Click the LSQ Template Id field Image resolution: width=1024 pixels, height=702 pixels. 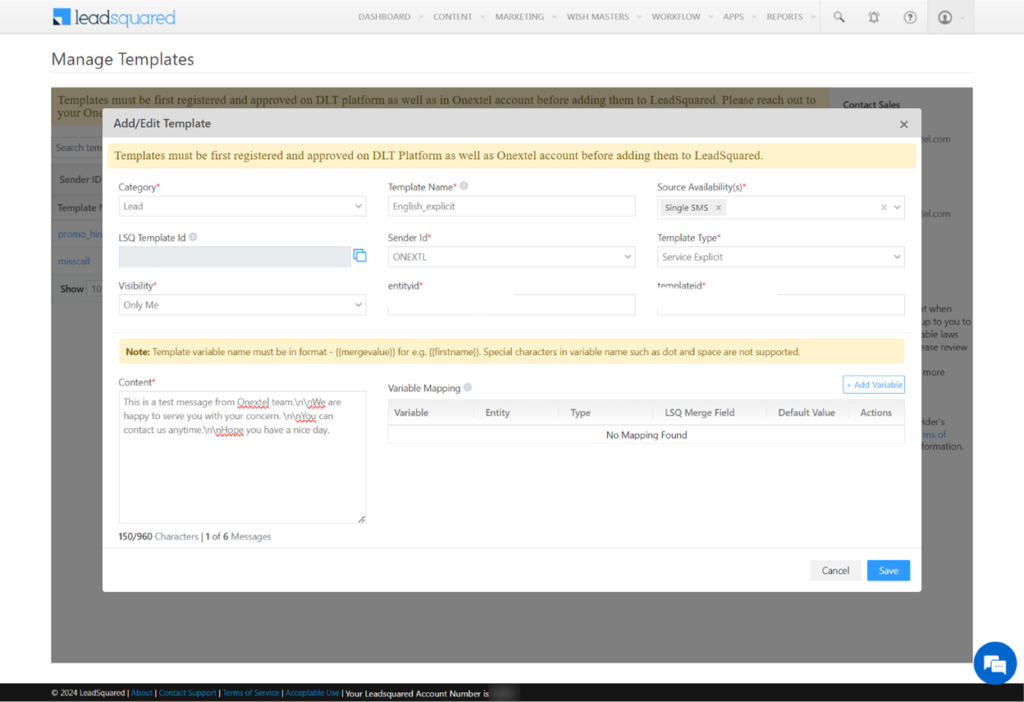[234, 257]
